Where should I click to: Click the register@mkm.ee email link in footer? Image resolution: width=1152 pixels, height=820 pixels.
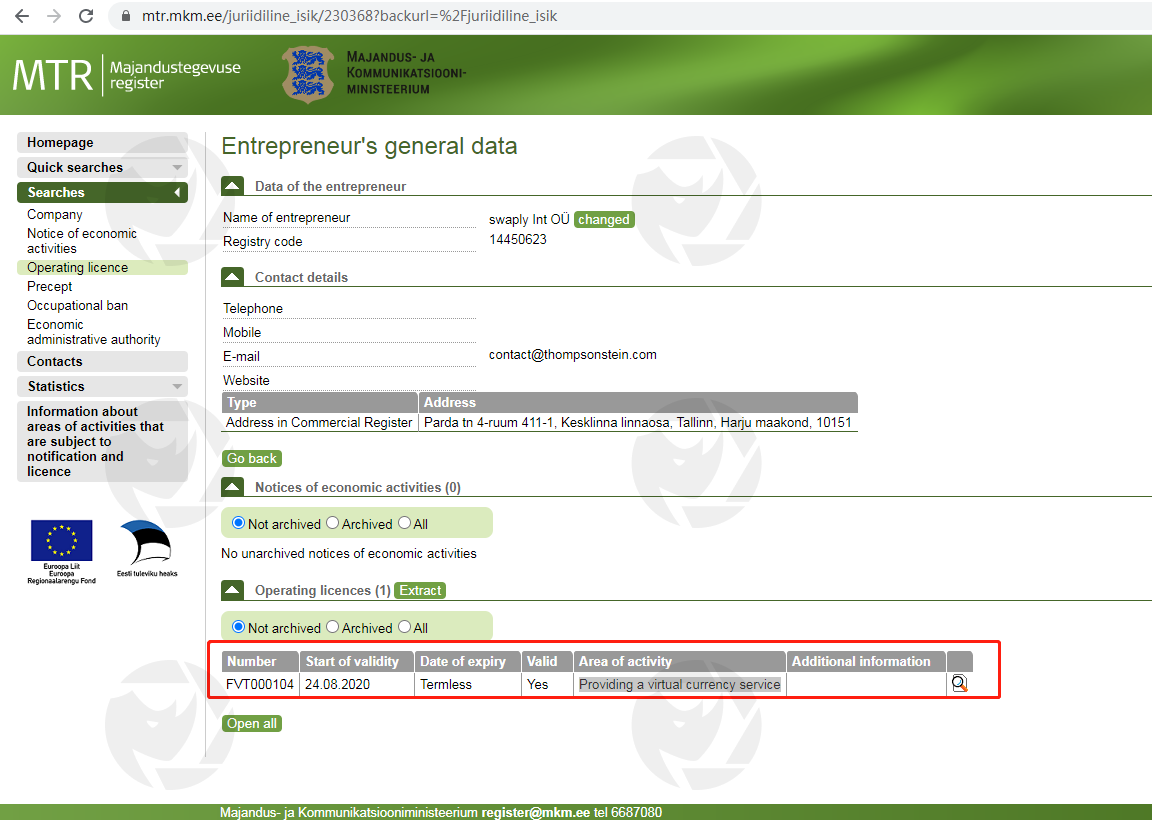[x=535, y=812]
